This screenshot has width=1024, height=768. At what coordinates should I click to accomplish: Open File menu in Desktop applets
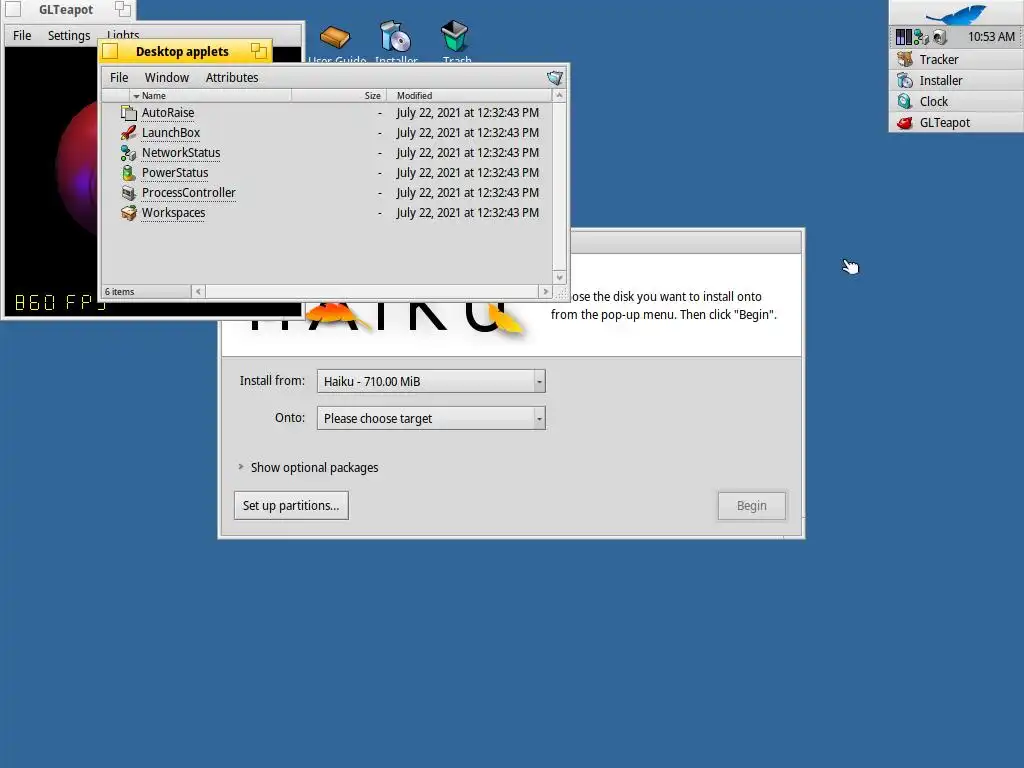click(x=119, y=78)
